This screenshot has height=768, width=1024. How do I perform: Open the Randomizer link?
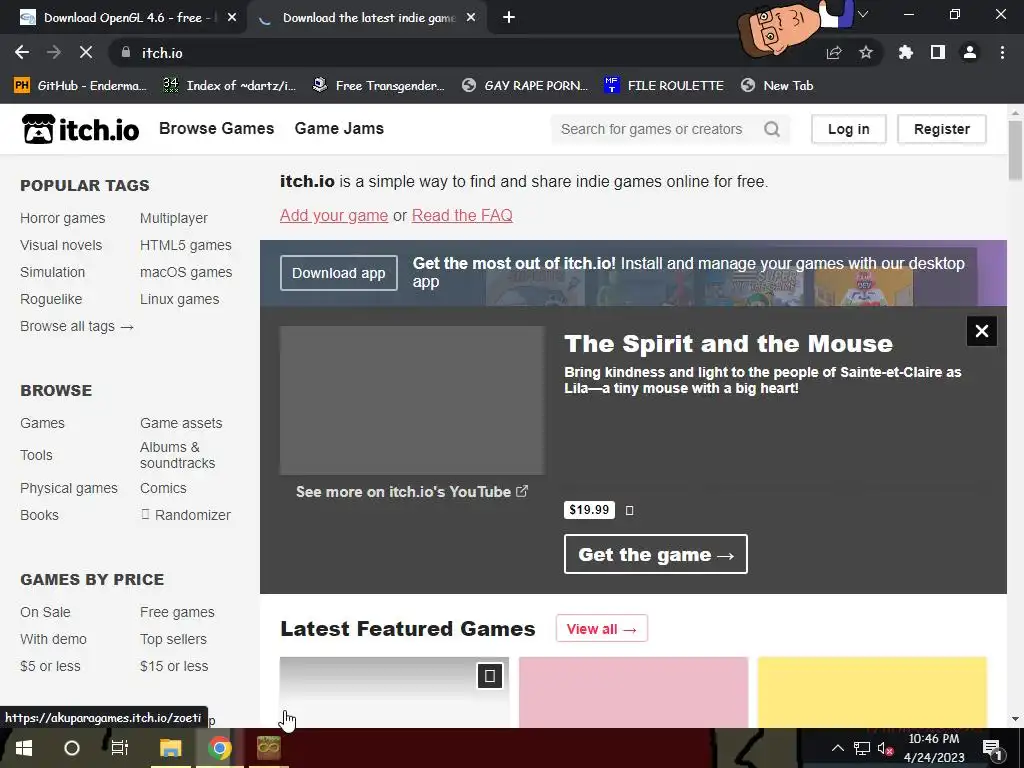click(x=185, y=515)
